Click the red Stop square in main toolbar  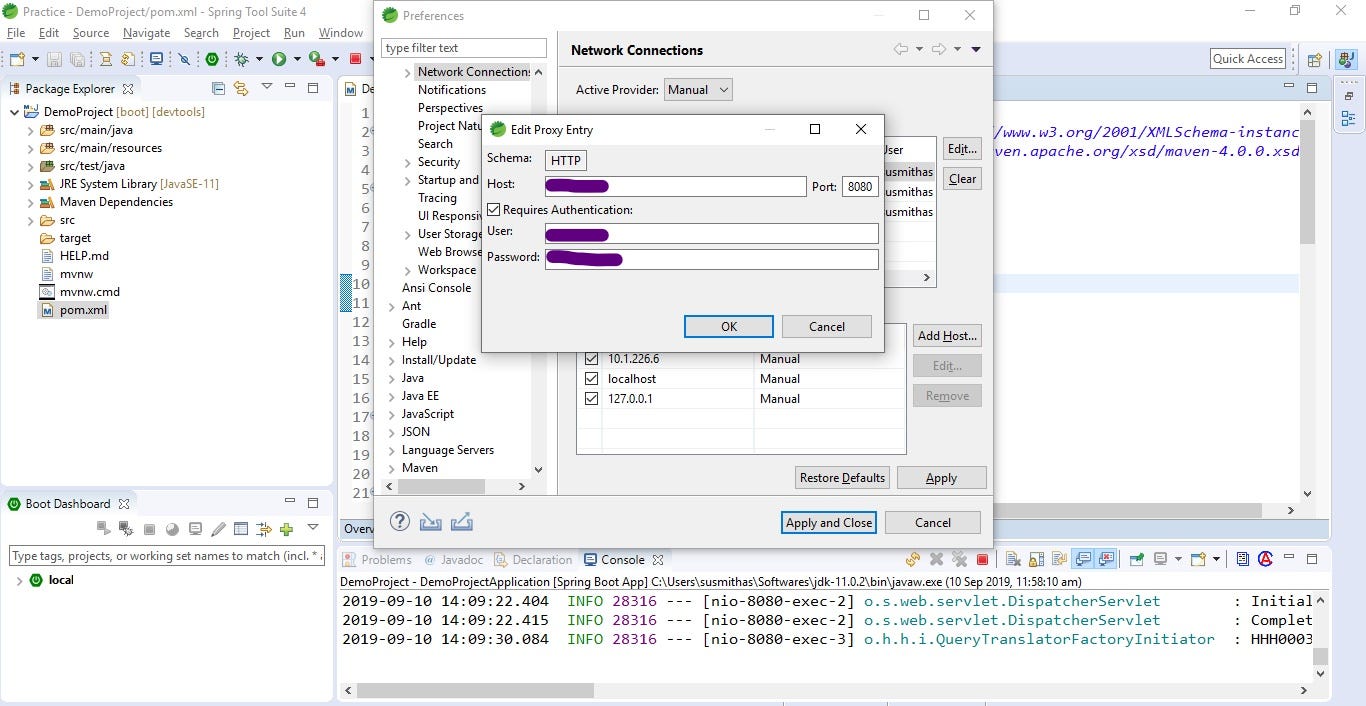click(355, 59)
